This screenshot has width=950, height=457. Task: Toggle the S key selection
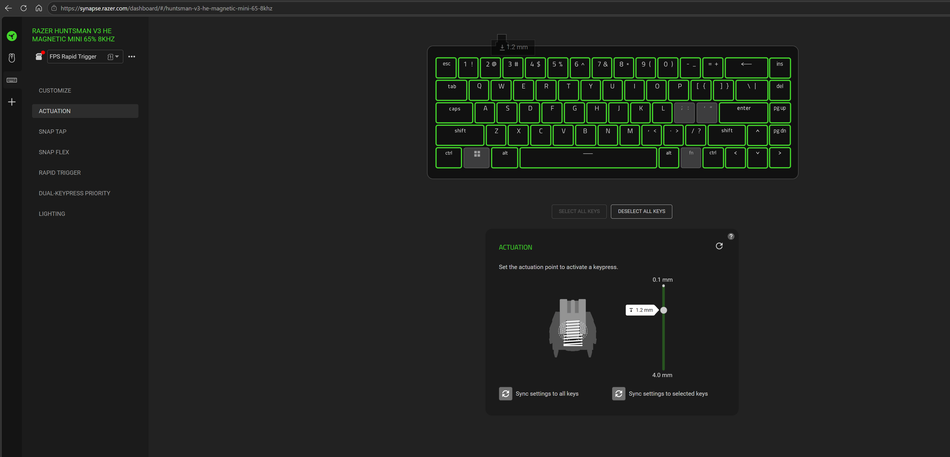point(507,113)
